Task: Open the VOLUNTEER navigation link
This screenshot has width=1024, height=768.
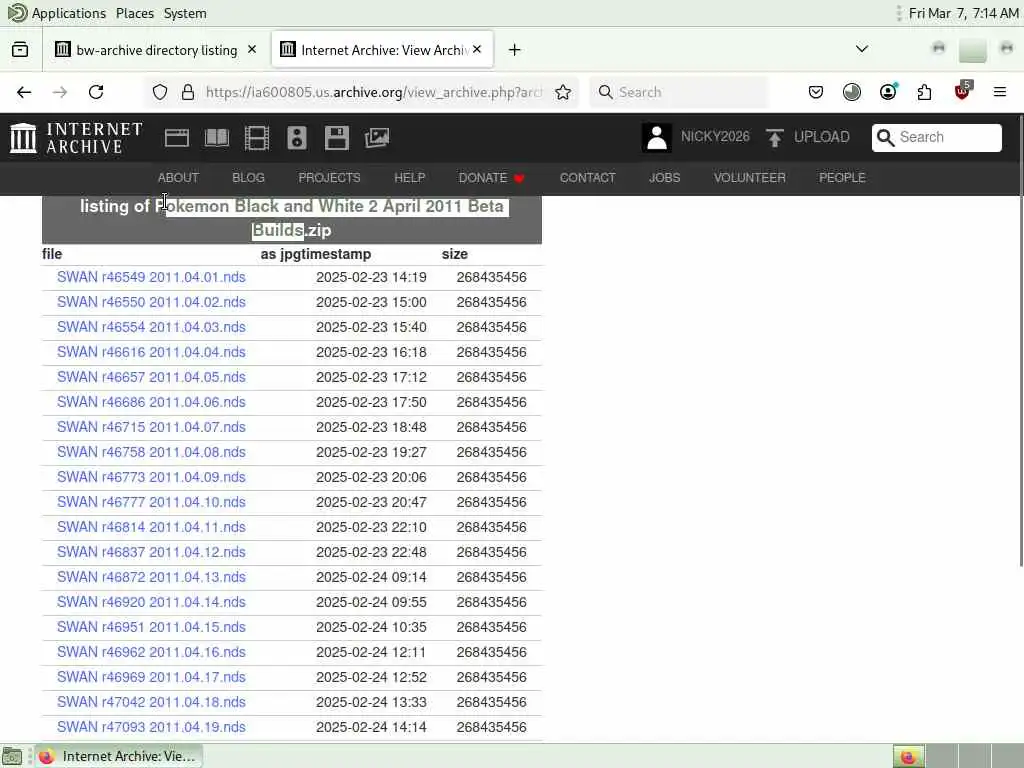Action: tap(750, 178)
